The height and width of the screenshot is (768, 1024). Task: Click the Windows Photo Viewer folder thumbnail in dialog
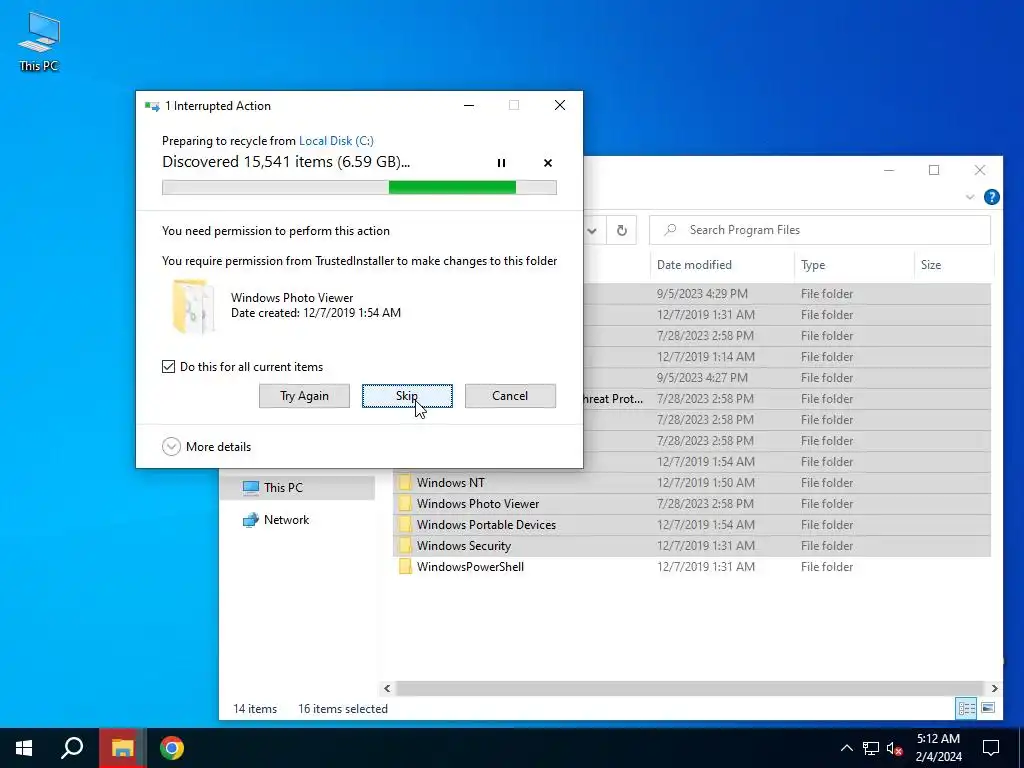pos(193,306)
